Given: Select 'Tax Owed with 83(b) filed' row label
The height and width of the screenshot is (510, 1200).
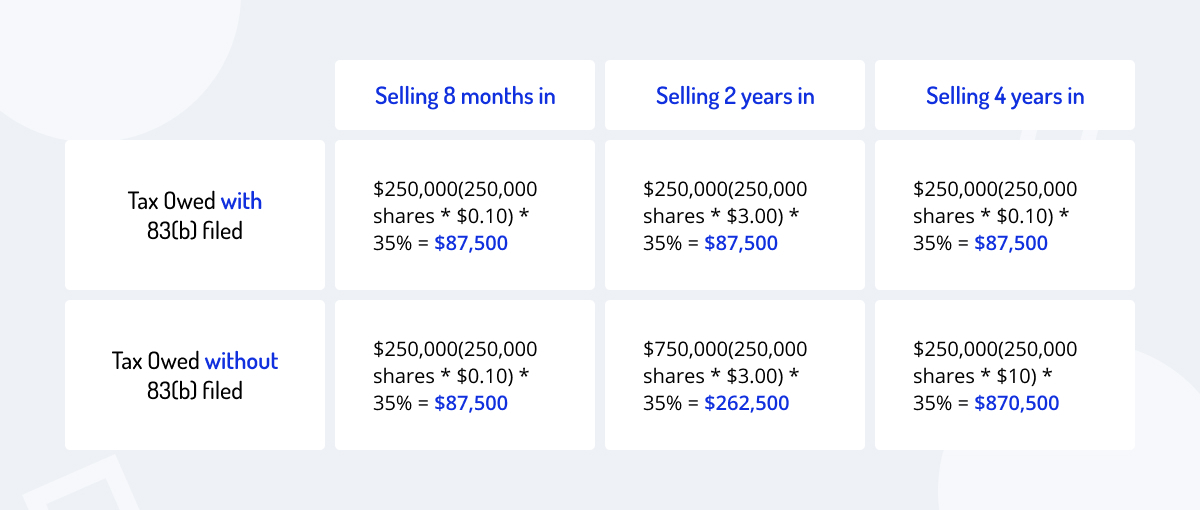Looking at the screenshot, I should tap(195, 215).
